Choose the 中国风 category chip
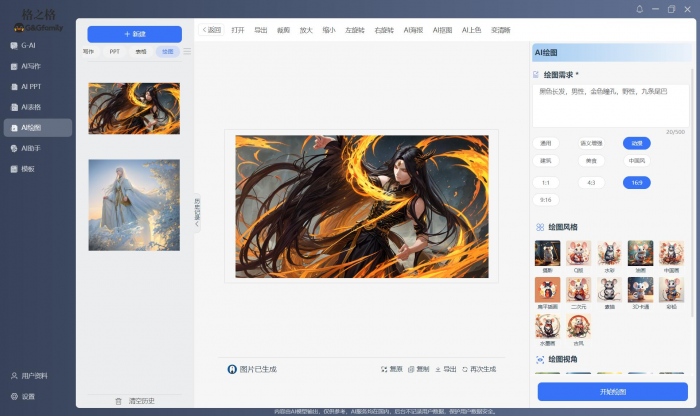Viewport: 700px width, 416px height. pyautogui.click(x=636, y=160)
